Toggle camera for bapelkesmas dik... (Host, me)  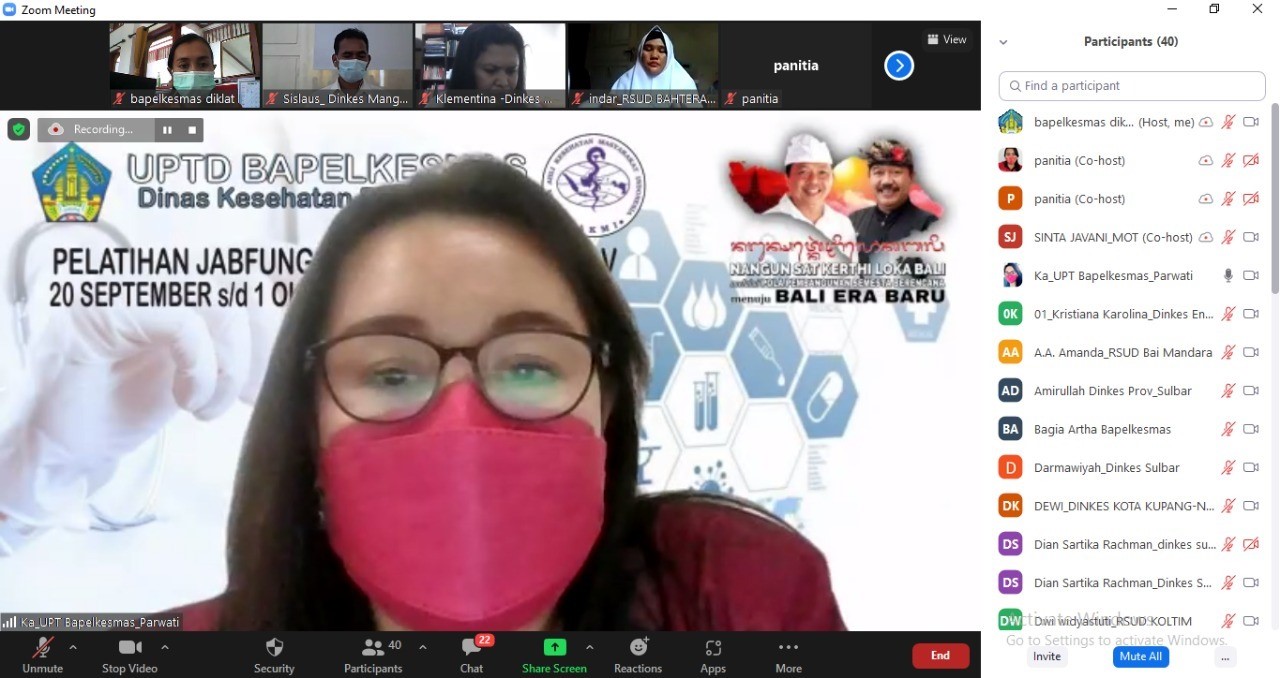point(1250,122)
